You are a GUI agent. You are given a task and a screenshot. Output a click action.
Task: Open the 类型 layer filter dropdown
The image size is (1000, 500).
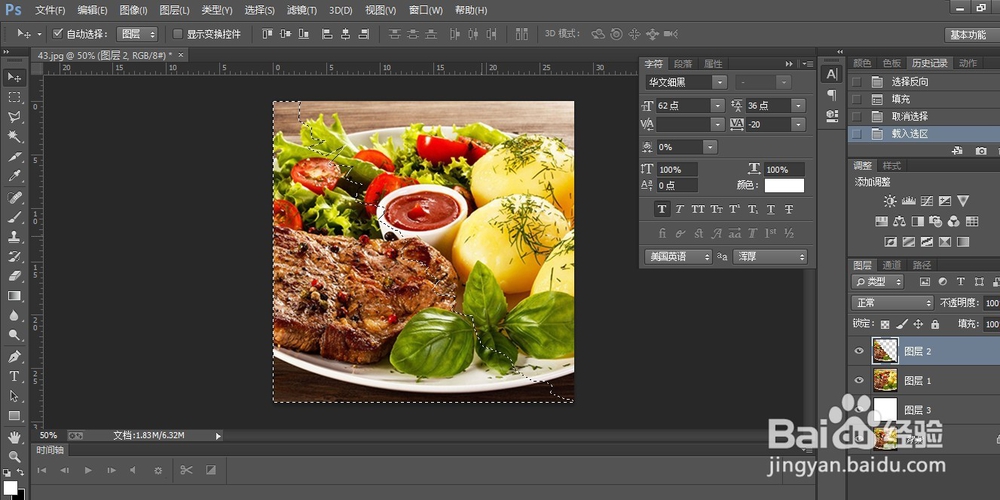coord(878,282)
